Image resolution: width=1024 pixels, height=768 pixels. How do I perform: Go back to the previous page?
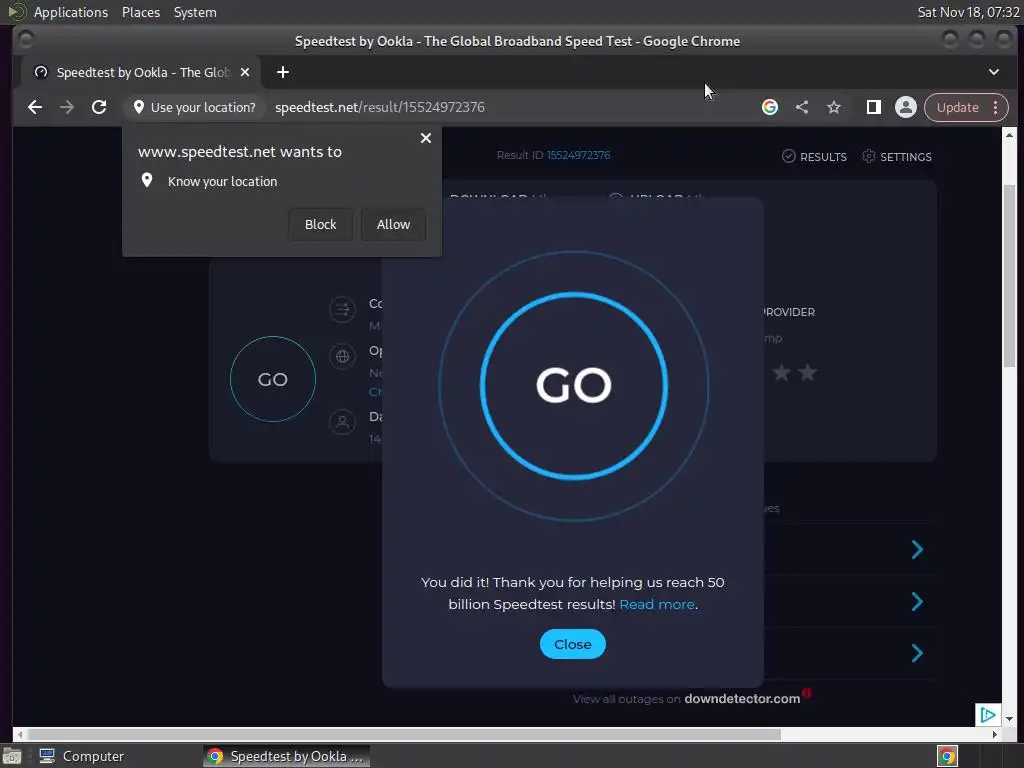click(35, 107)
